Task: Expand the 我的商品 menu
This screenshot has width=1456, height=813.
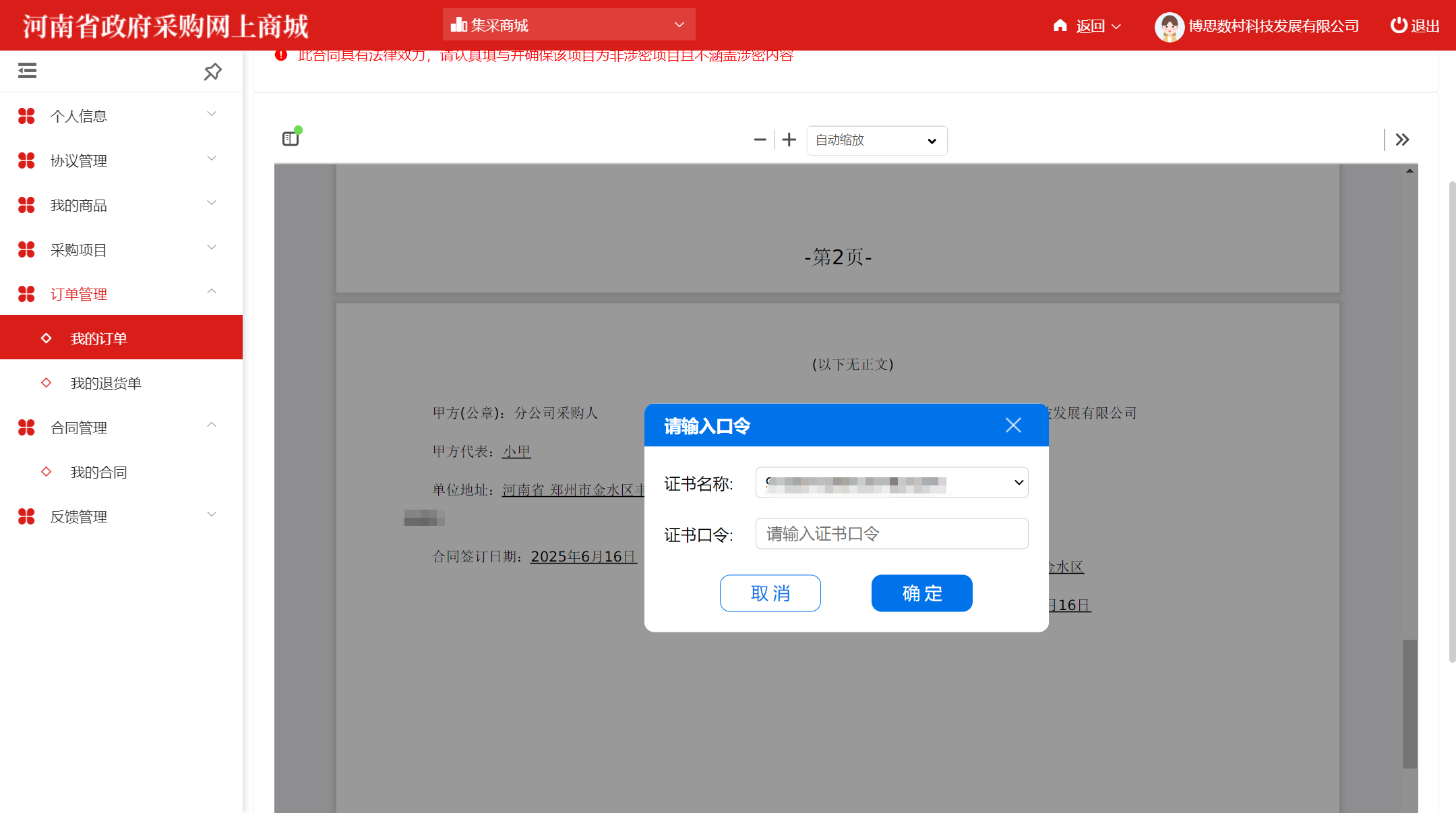Action: (x=121, y=205)
